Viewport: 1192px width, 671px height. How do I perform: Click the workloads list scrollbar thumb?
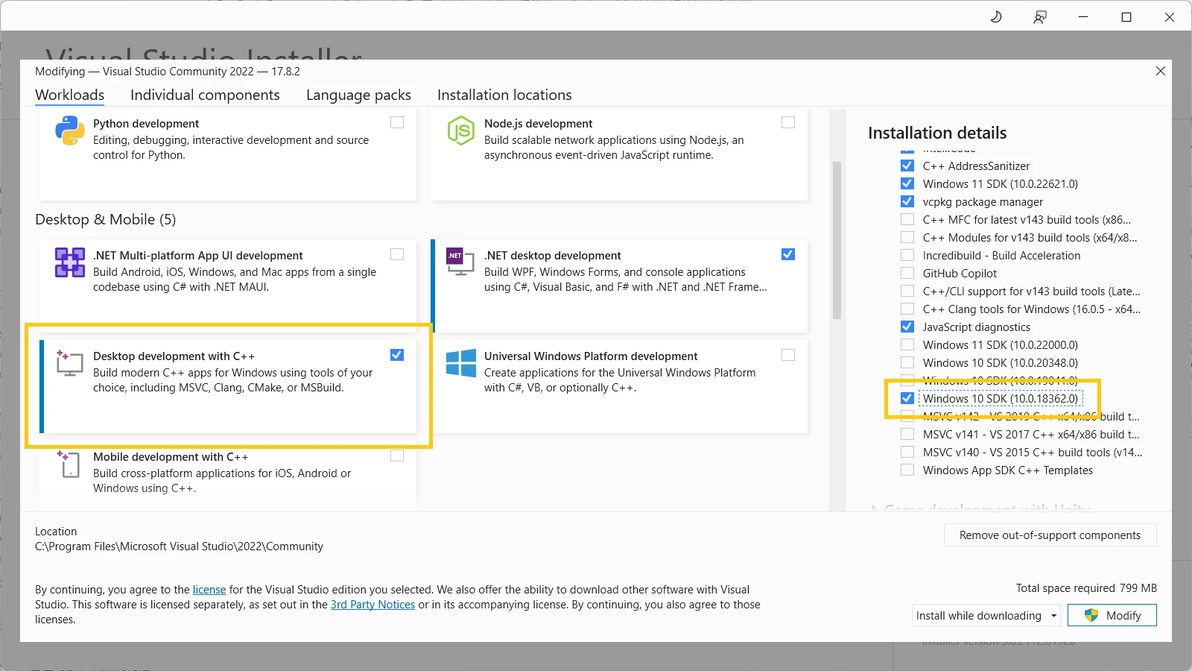click(837, 239)
